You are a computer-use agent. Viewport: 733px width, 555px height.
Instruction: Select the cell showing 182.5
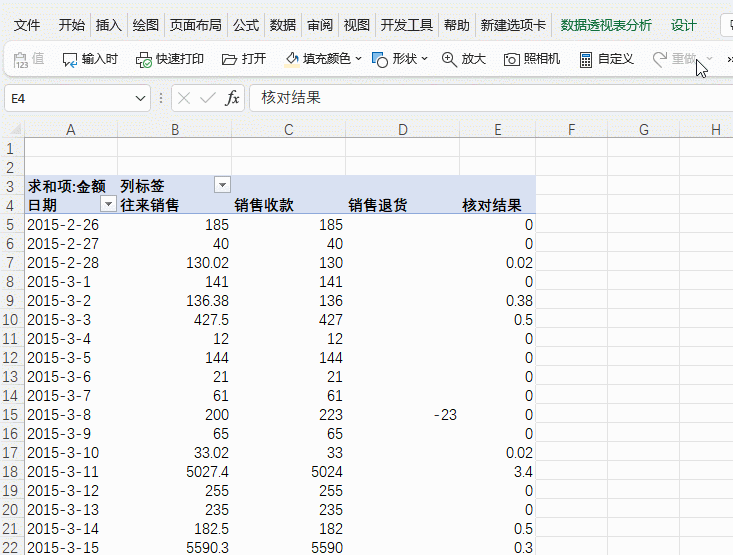174,529
